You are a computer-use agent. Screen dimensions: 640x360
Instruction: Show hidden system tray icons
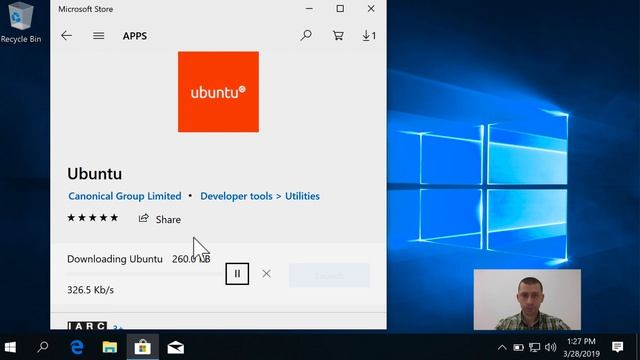pyautogui.click(x=502, y=348)
